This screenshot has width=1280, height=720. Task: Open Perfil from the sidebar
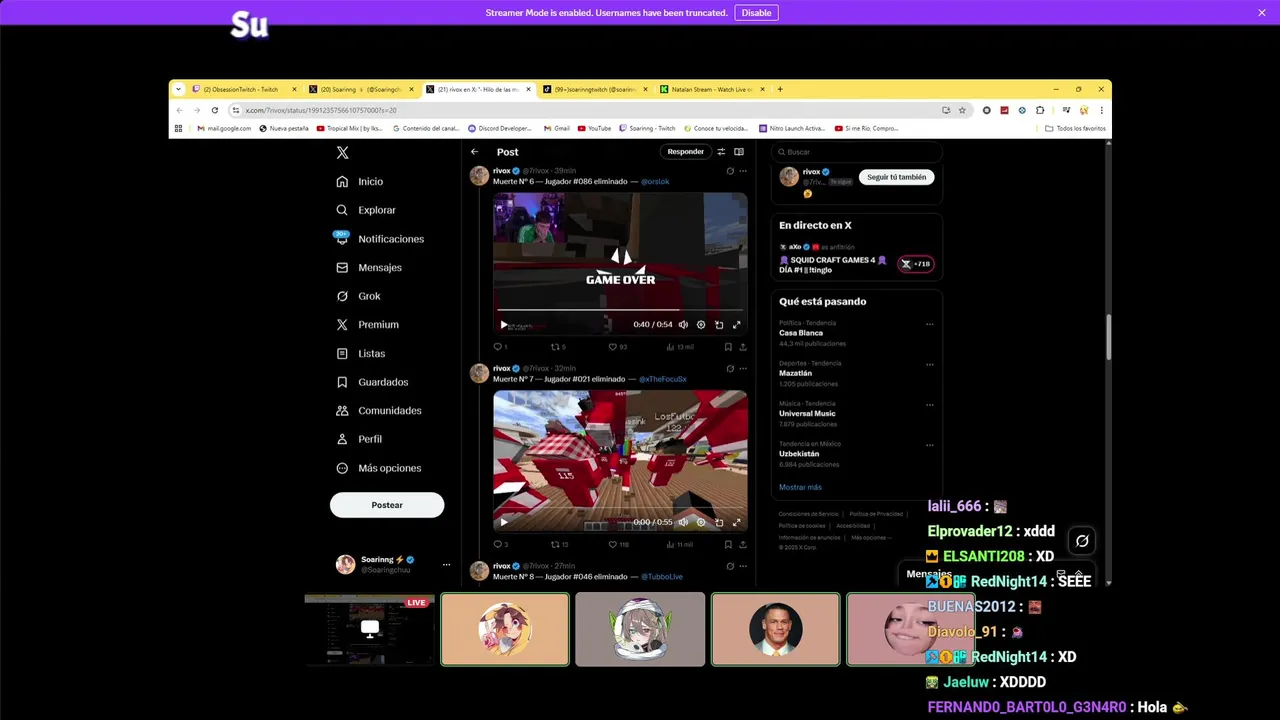click(x=359, y=439)
